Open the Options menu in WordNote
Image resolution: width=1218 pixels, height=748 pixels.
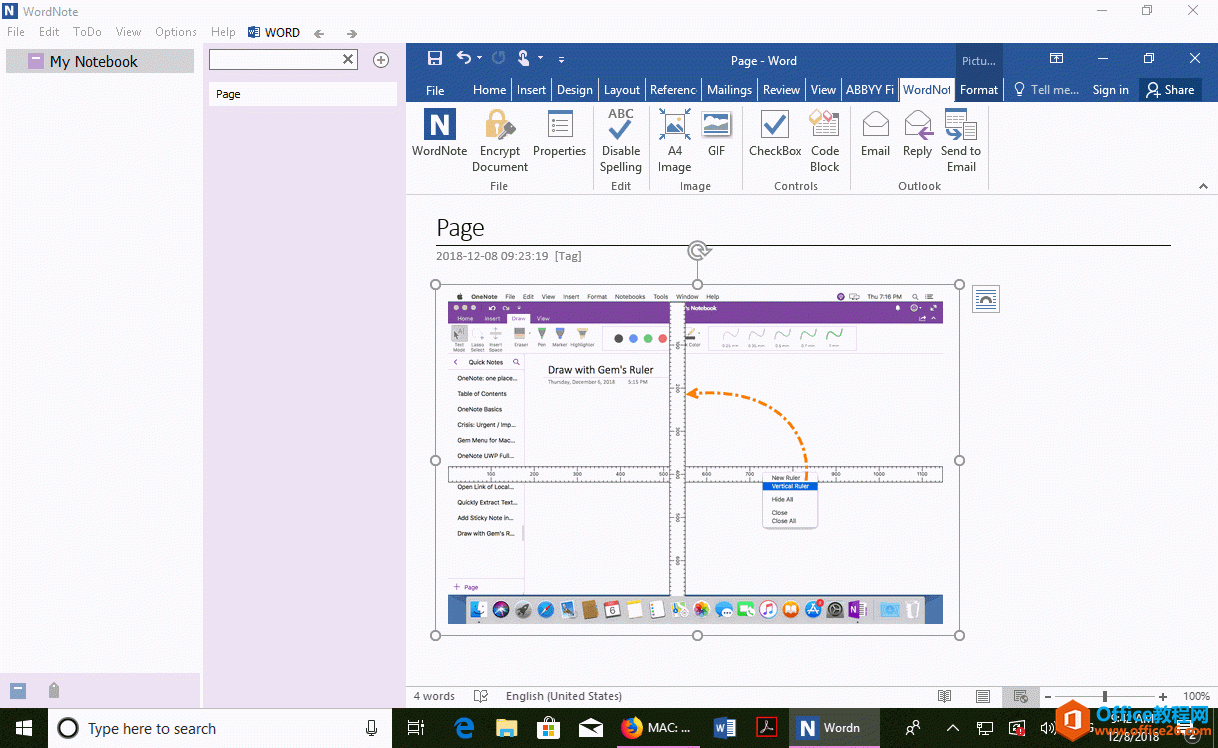tap(175, 31)
